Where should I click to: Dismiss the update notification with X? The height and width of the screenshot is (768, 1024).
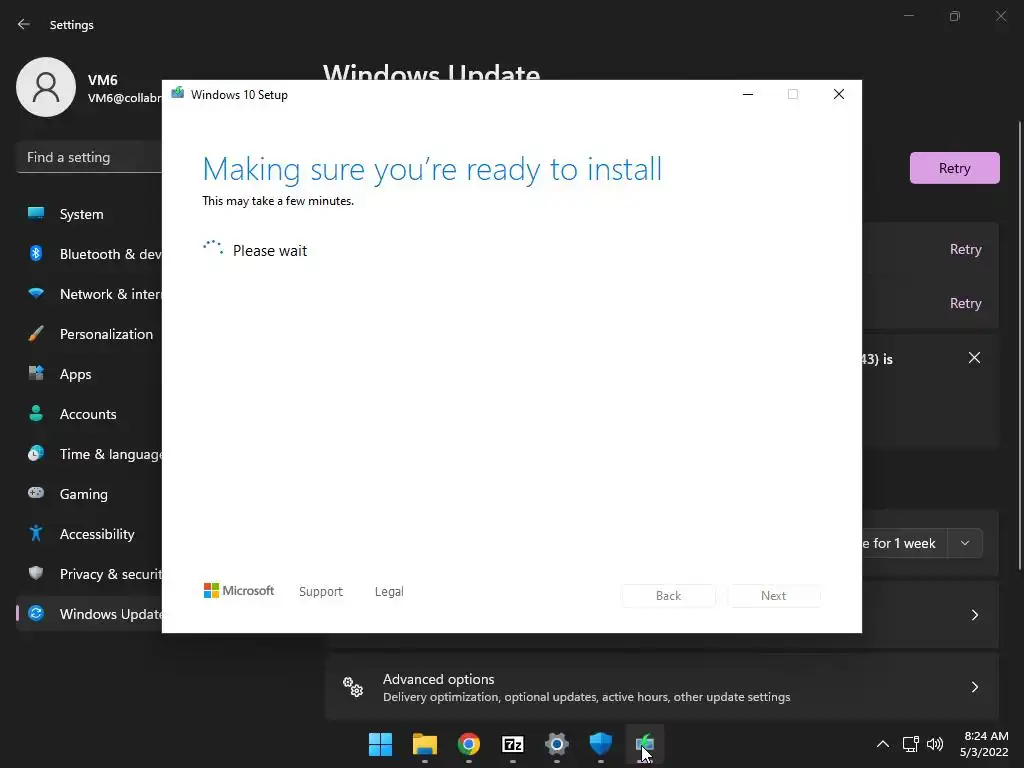click(x=974, y=358)
